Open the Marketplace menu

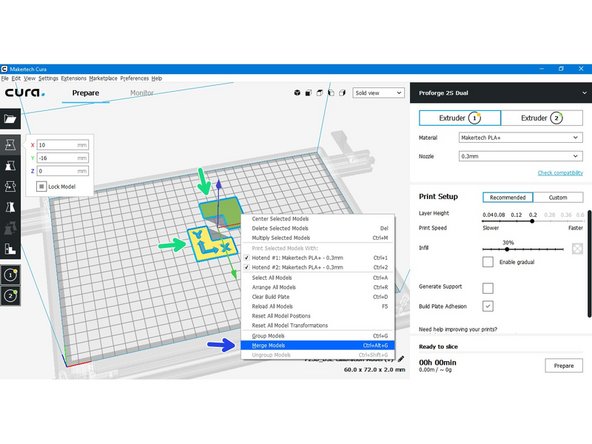[103, 79]
